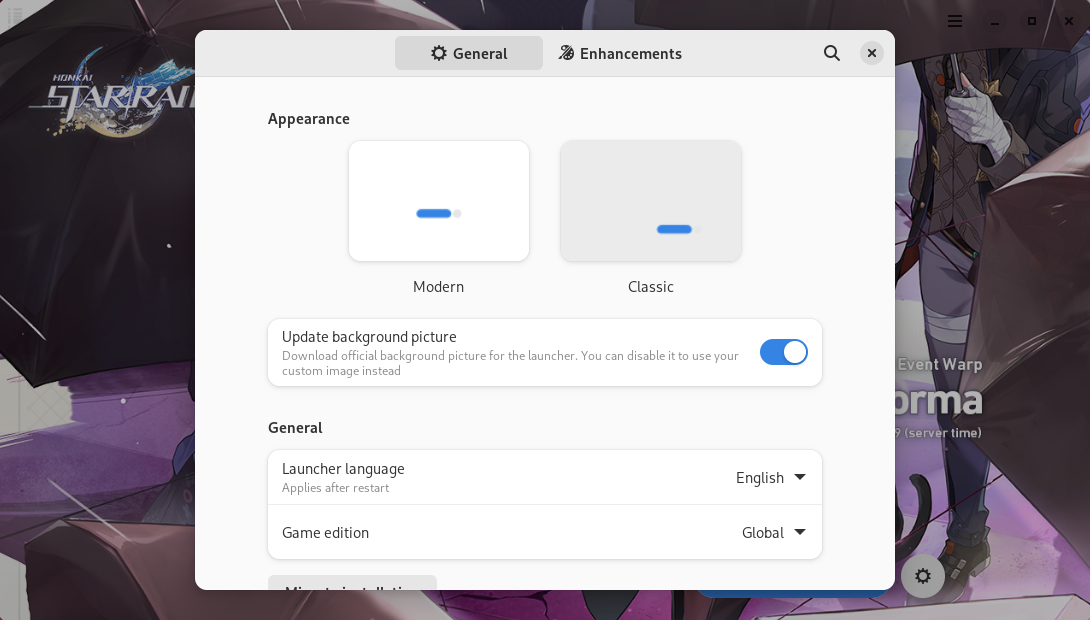Open the Game edition dropdown
The width and height of the screenshot is (1090, 620).
(773, 532)
